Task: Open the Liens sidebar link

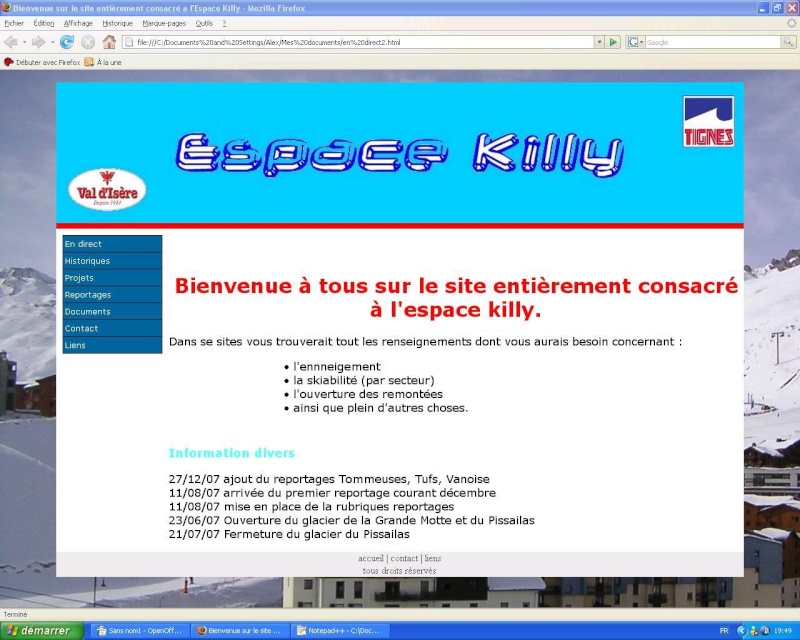Action: coord(112,345)
